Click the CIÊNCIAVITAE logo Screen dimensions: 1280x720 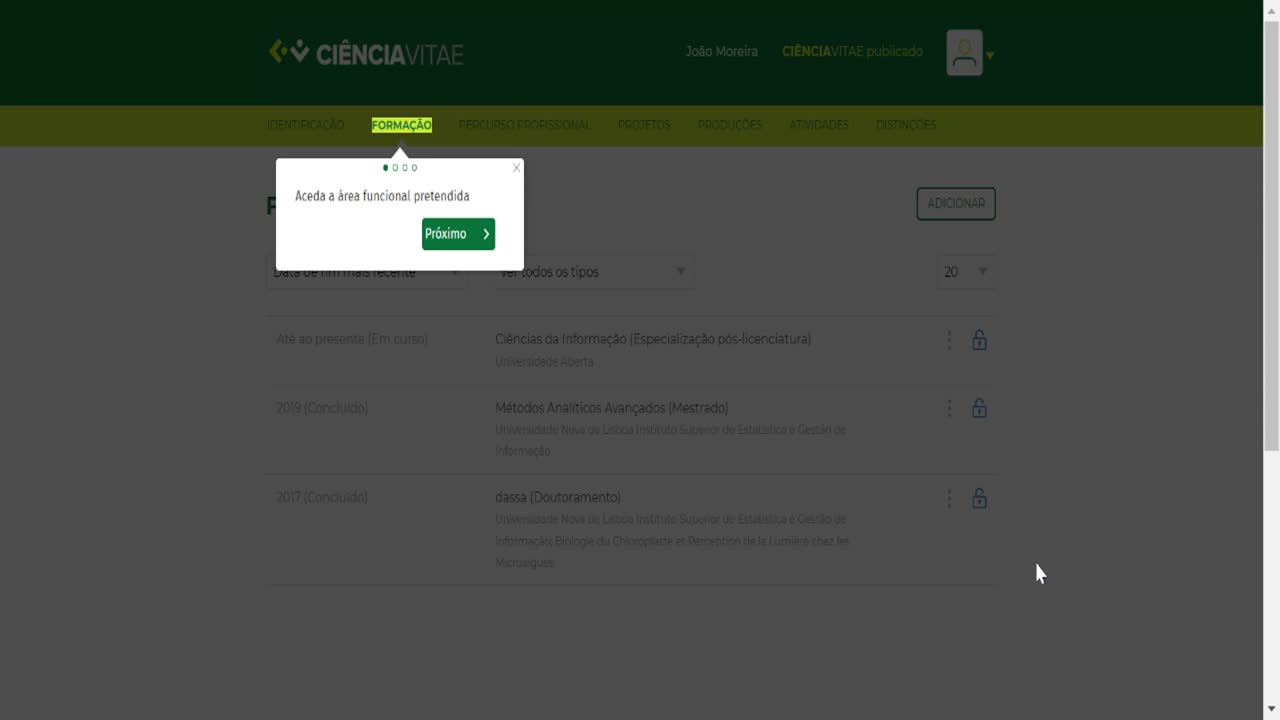366,52
